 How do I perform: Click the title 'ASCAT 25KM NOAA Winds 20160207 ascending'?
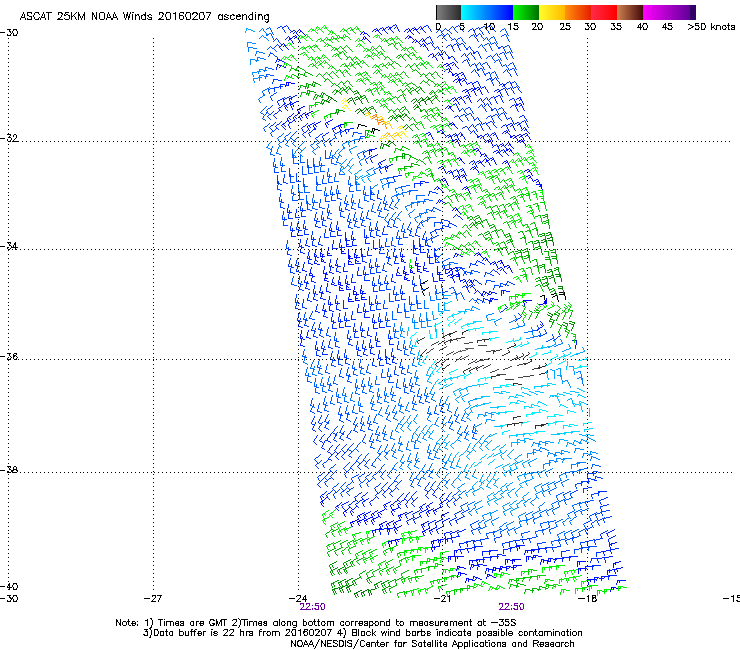[144, 17]
